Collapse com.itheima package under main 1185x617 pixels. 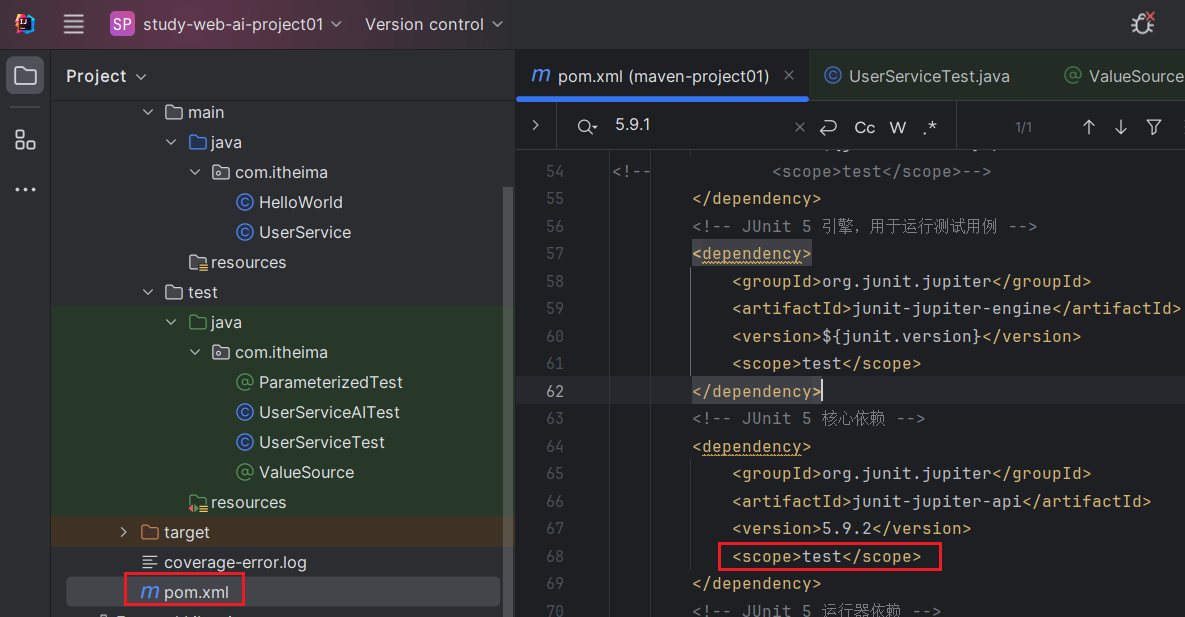[195, 172]
